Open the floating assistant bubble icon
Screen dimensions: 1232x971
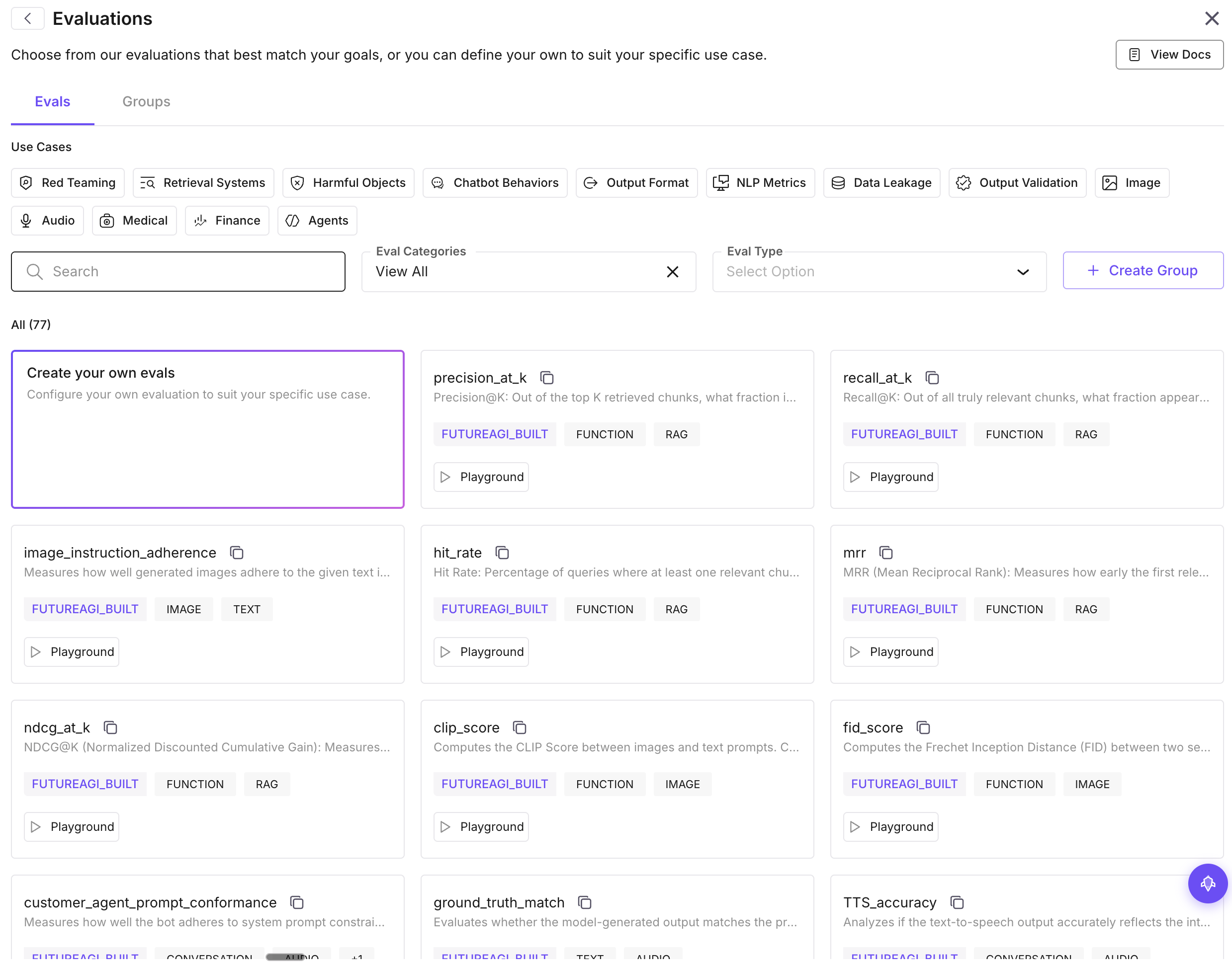[x=1207, y=884]
